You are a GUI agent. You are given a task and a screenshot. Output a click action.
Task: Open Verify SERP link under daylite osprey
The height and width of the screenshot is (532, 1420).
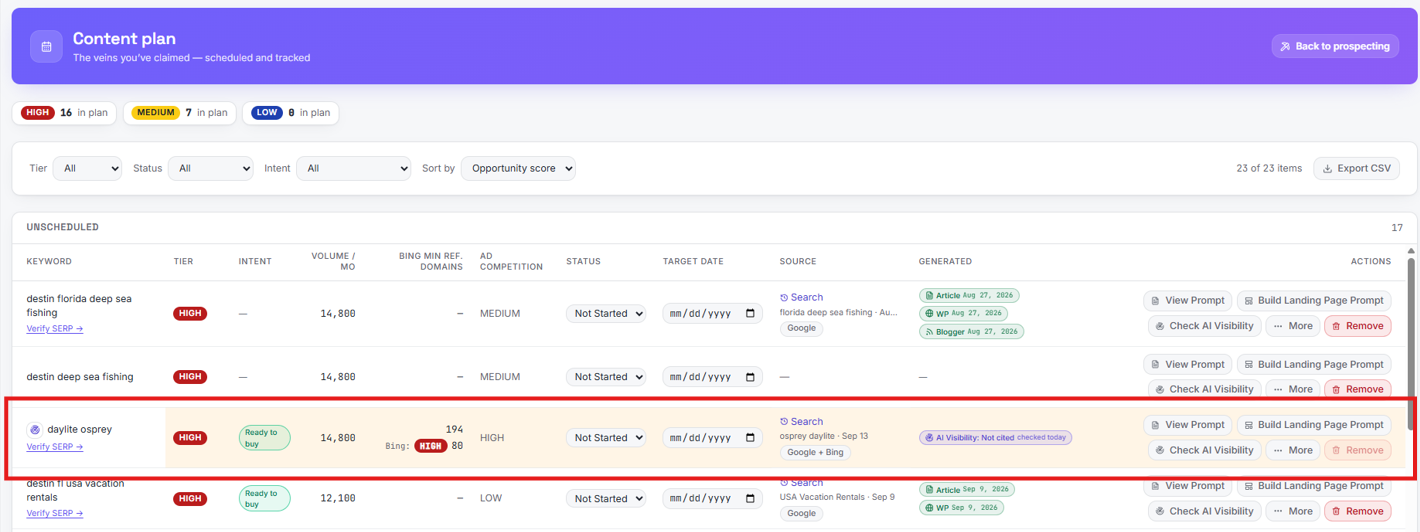tap(55, 447)
